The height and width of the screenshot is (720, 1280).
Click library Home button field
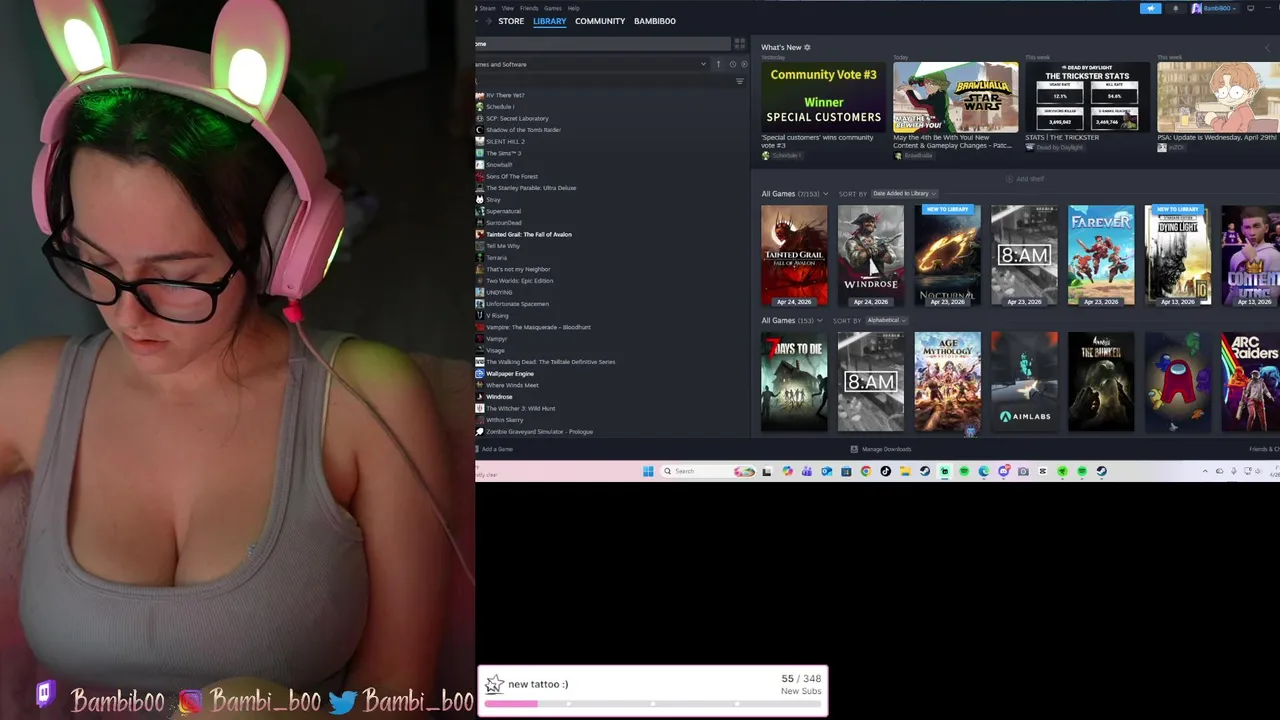point(603,44)
